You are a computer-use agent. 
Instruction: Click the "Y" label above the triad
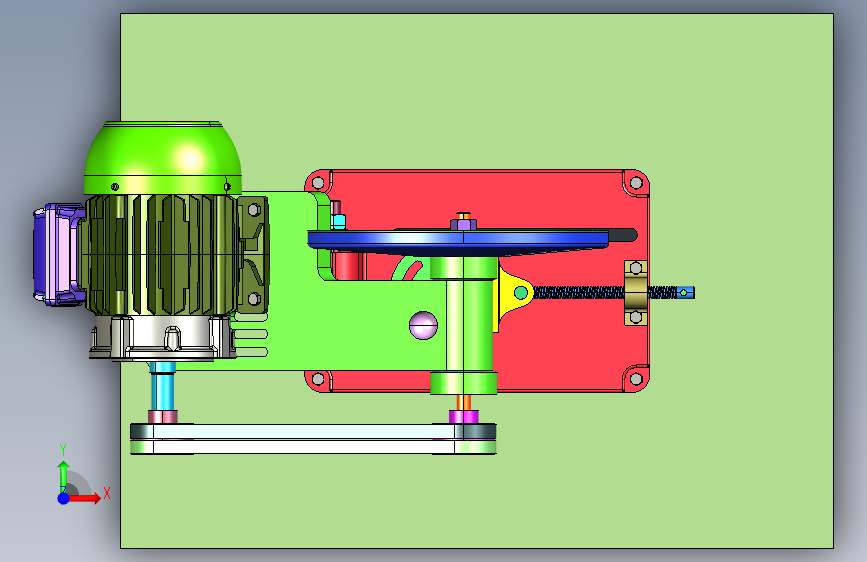[63, 450]
